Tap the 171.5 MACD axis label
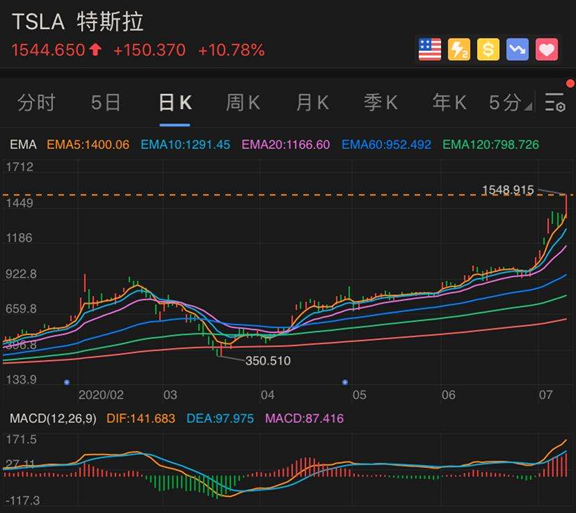This screenshot has height=513, width=576. [x=21, y=440]
